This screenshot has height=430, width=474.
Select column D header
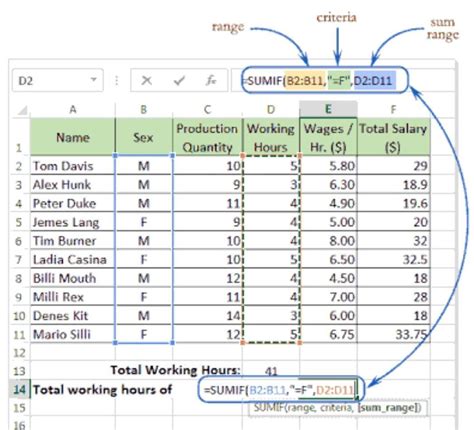[271, 110]
